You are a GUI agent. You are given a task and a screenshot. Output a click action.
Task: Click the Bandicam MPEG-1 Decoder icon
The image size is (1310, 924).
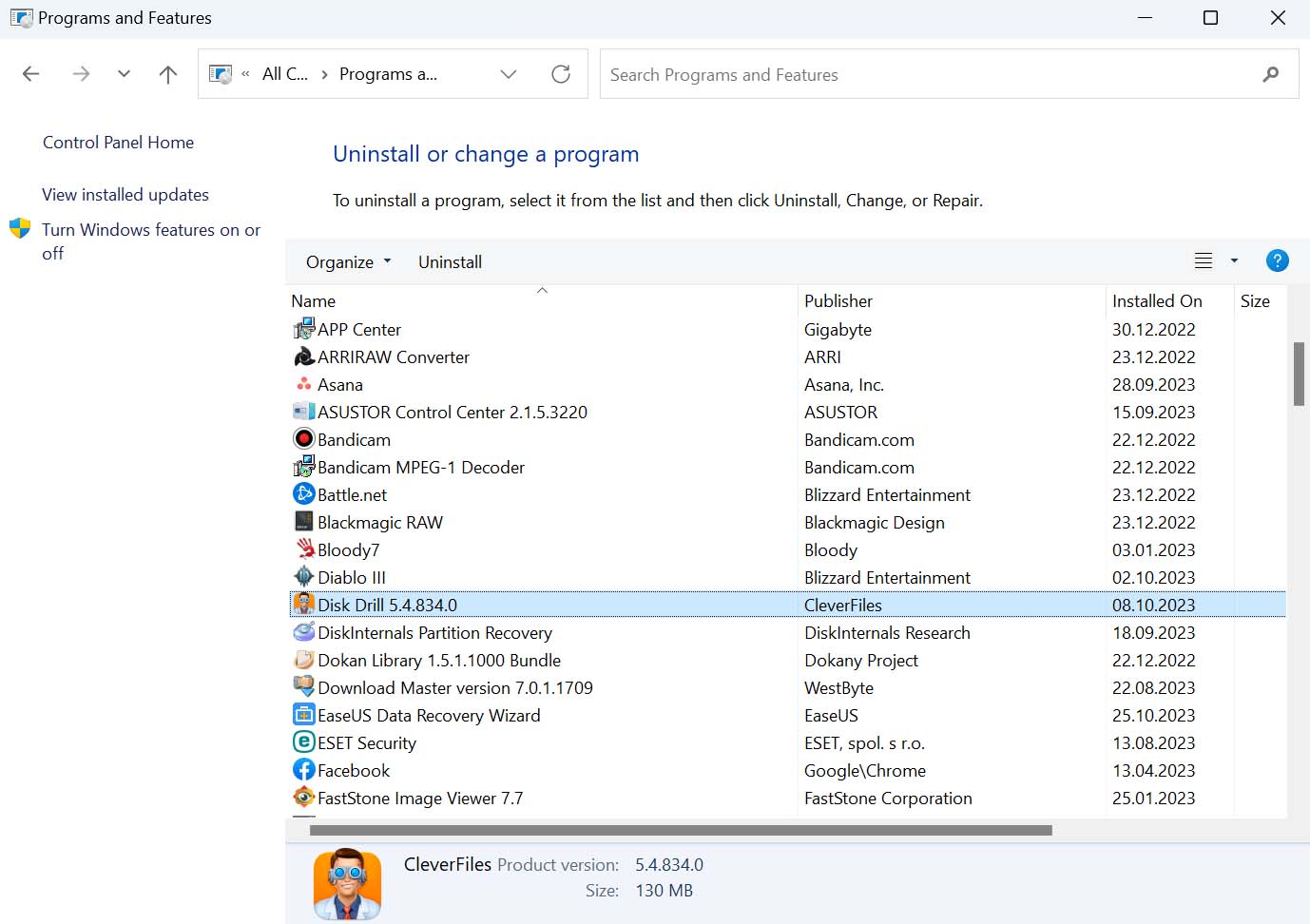pyautogui.click(x=303, y=467)
